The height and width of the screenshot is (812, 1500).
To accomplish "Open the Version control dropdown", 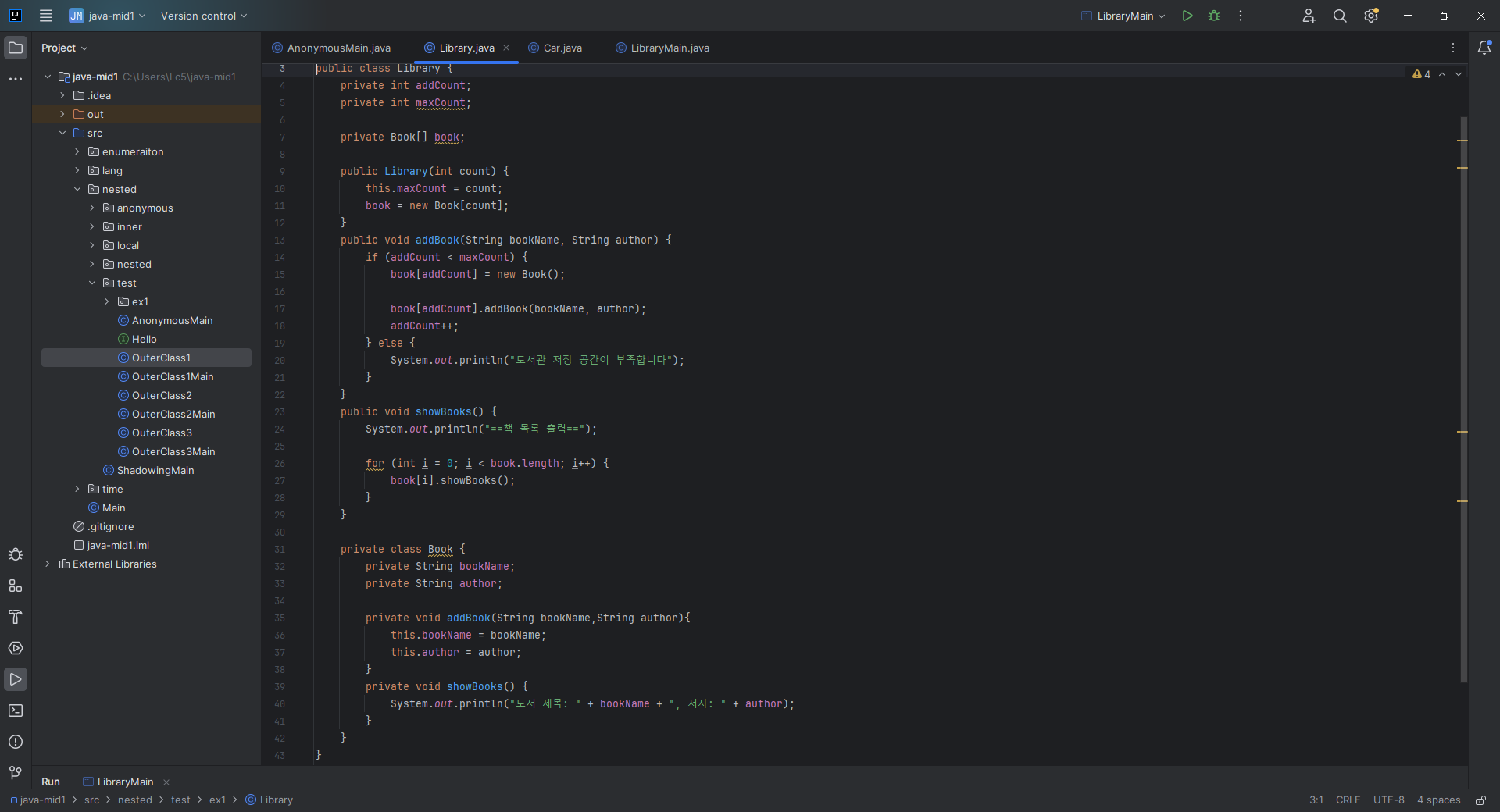I will pos(204,16).
